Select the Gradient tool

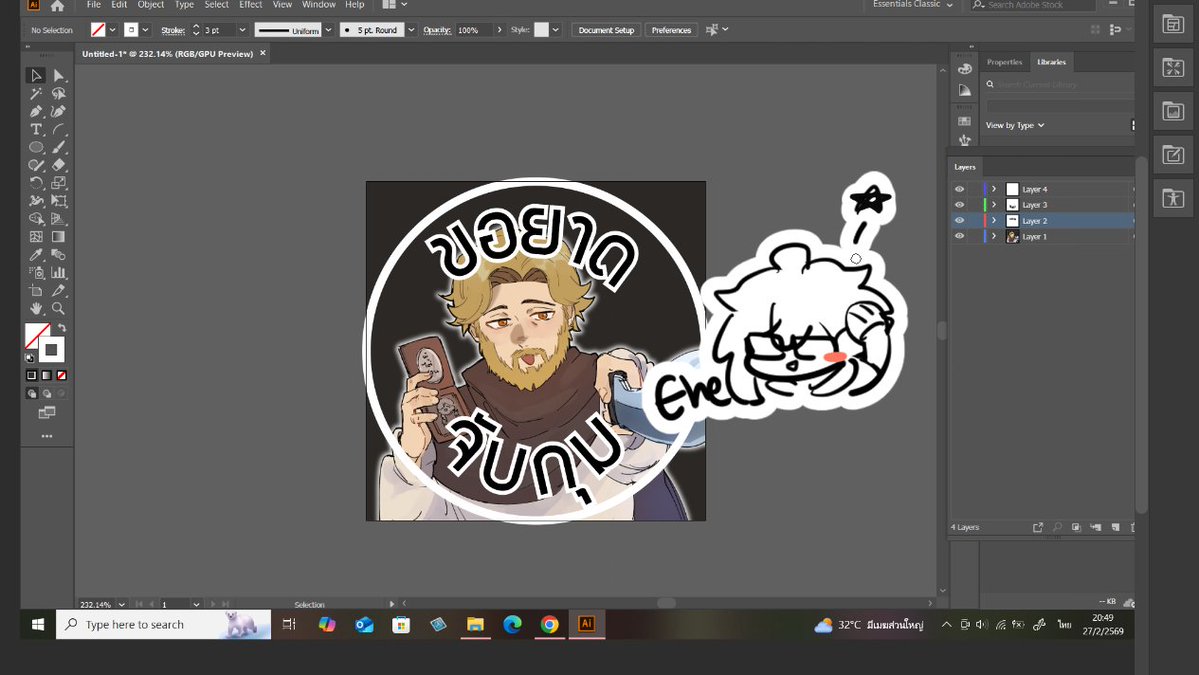[x=59, y=237]
